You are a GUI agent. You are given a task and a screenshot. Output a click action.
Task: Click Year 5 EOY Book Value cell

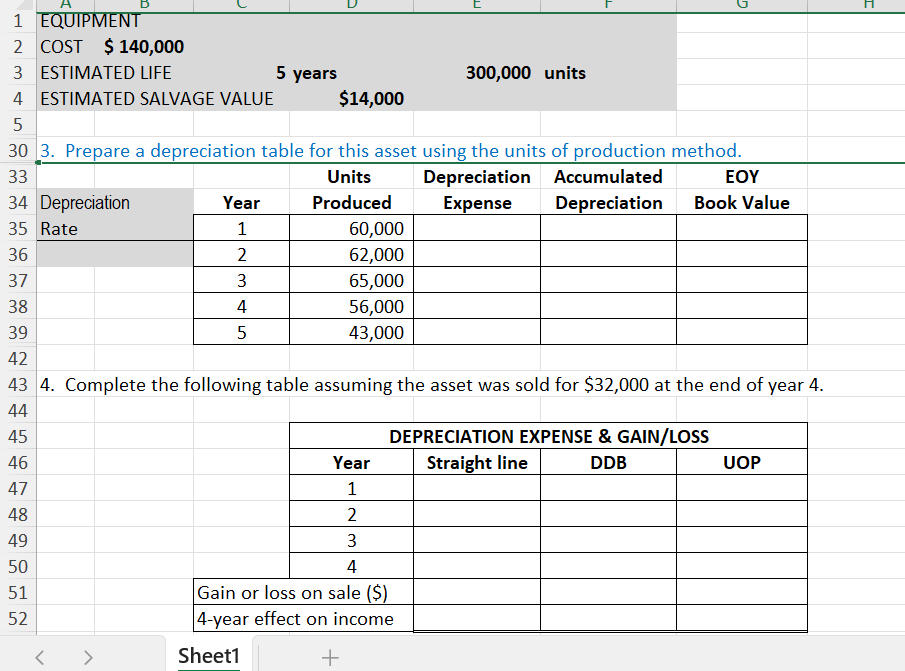742,332
